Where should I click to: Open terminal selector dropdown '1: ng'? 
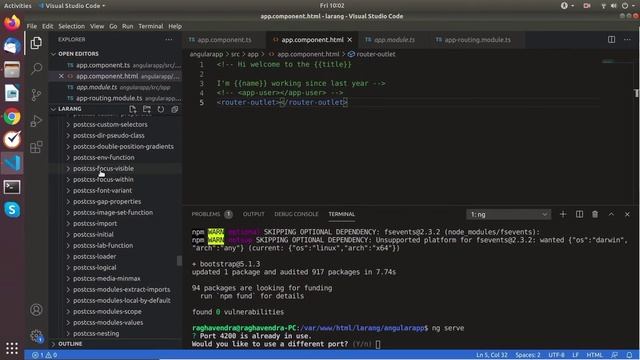pyautogui.click(x=509, y=214)
